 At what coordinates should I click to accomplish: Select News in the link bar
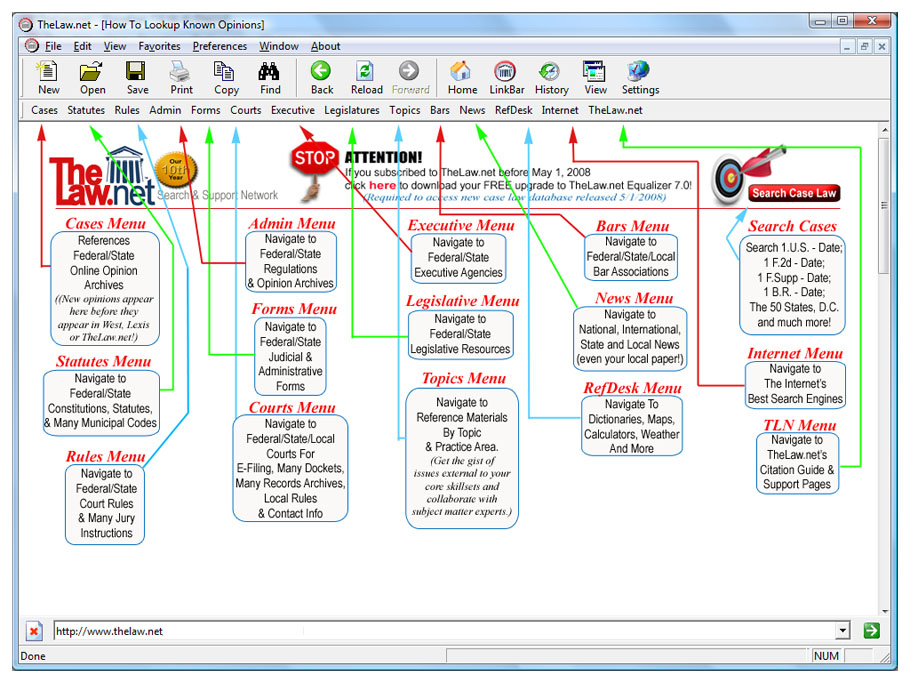tap(472, 110)
